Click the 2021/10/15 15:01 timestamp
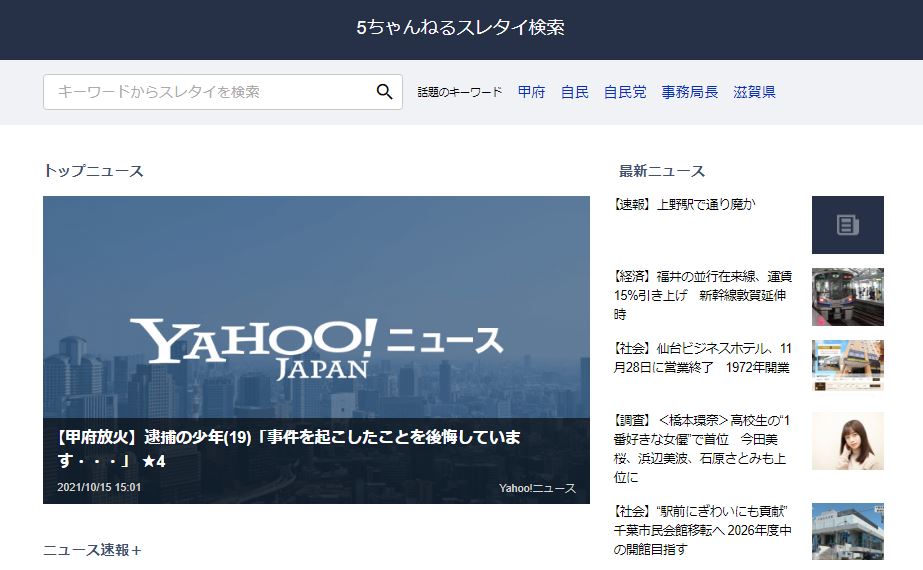 [99, 487]
